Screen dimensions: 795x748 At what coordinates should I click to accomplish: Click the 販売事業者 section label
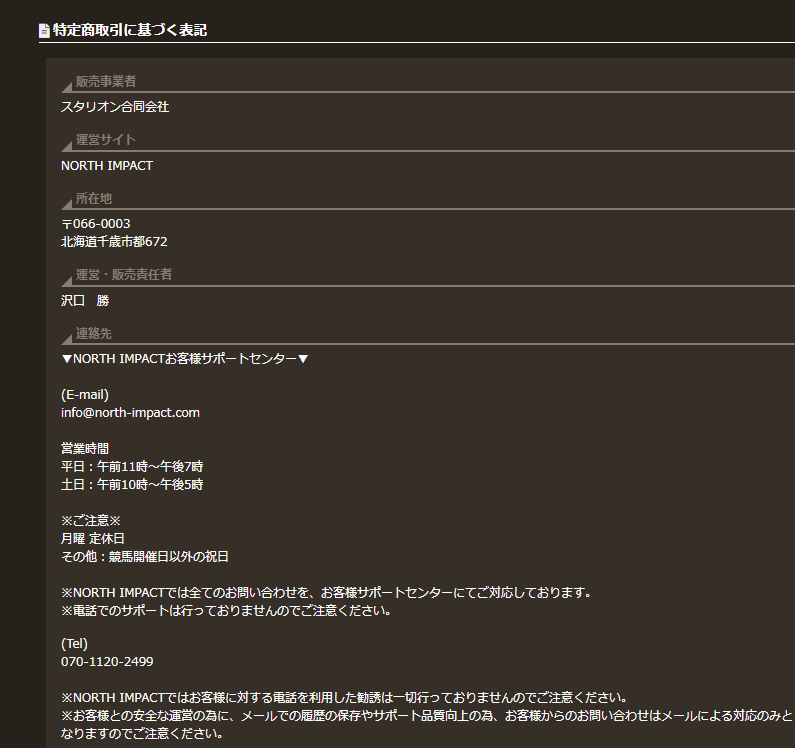click(105, 81)
